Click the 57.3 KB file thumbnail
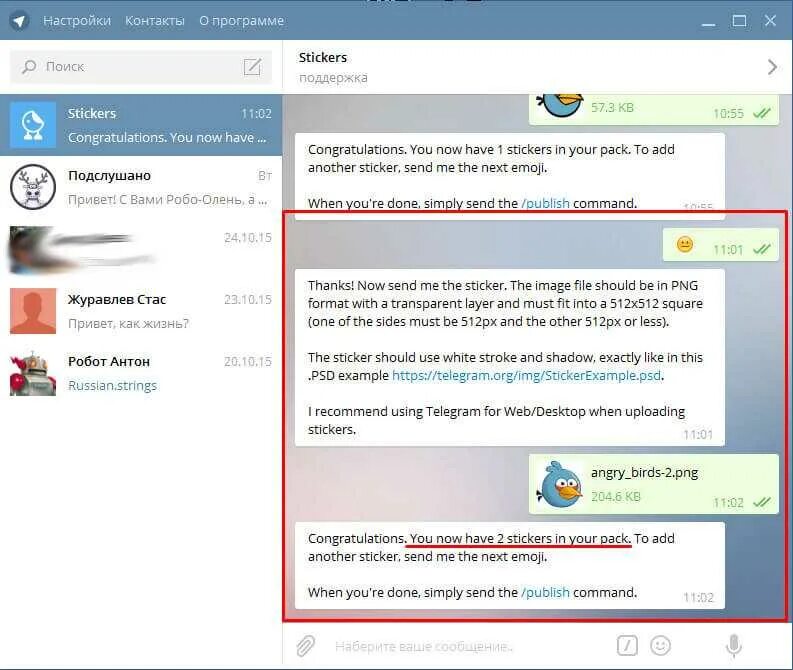Viewport: 793px width, 670px height. point(559,105)
